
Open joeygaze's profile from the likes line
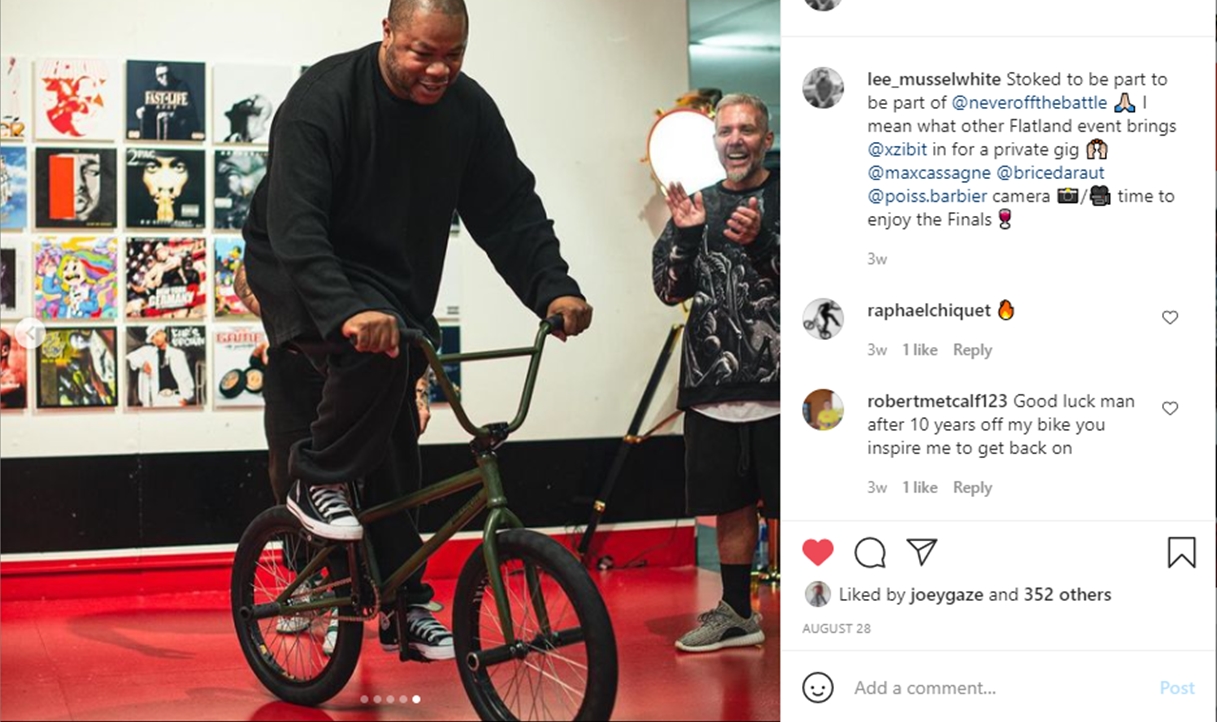[x=947, y=594]
